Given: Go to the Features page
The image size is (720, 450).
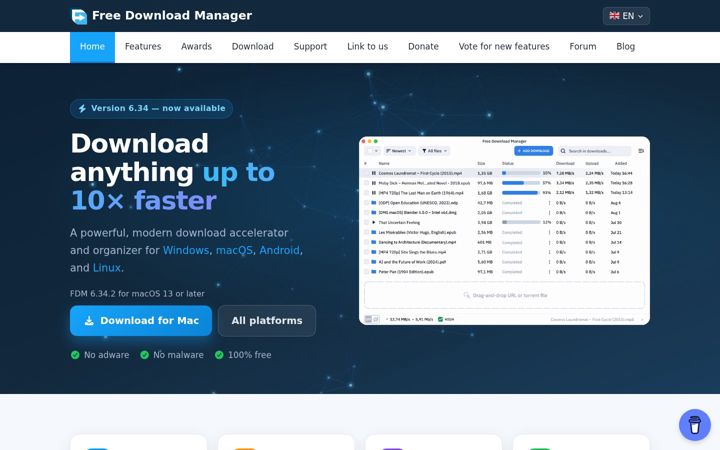Looking at the screenshot, I should pos(143,47).
